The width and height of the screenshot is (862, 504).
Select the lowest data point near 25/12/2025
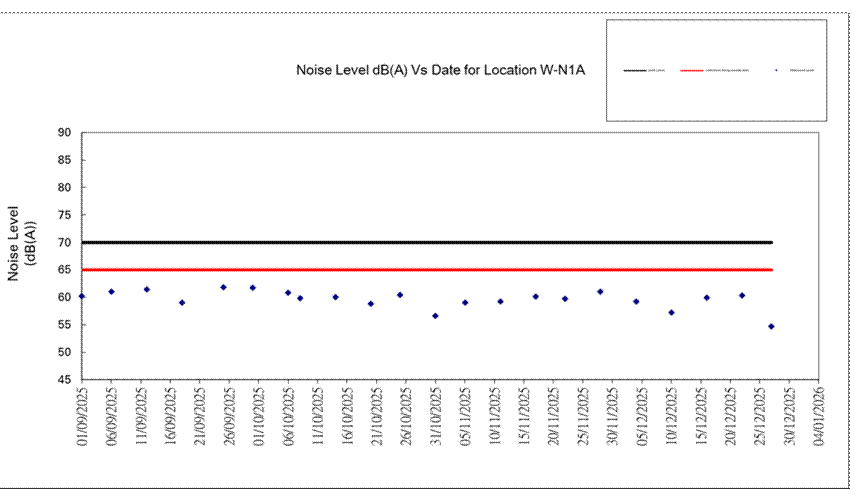click(x=771, y=326)
